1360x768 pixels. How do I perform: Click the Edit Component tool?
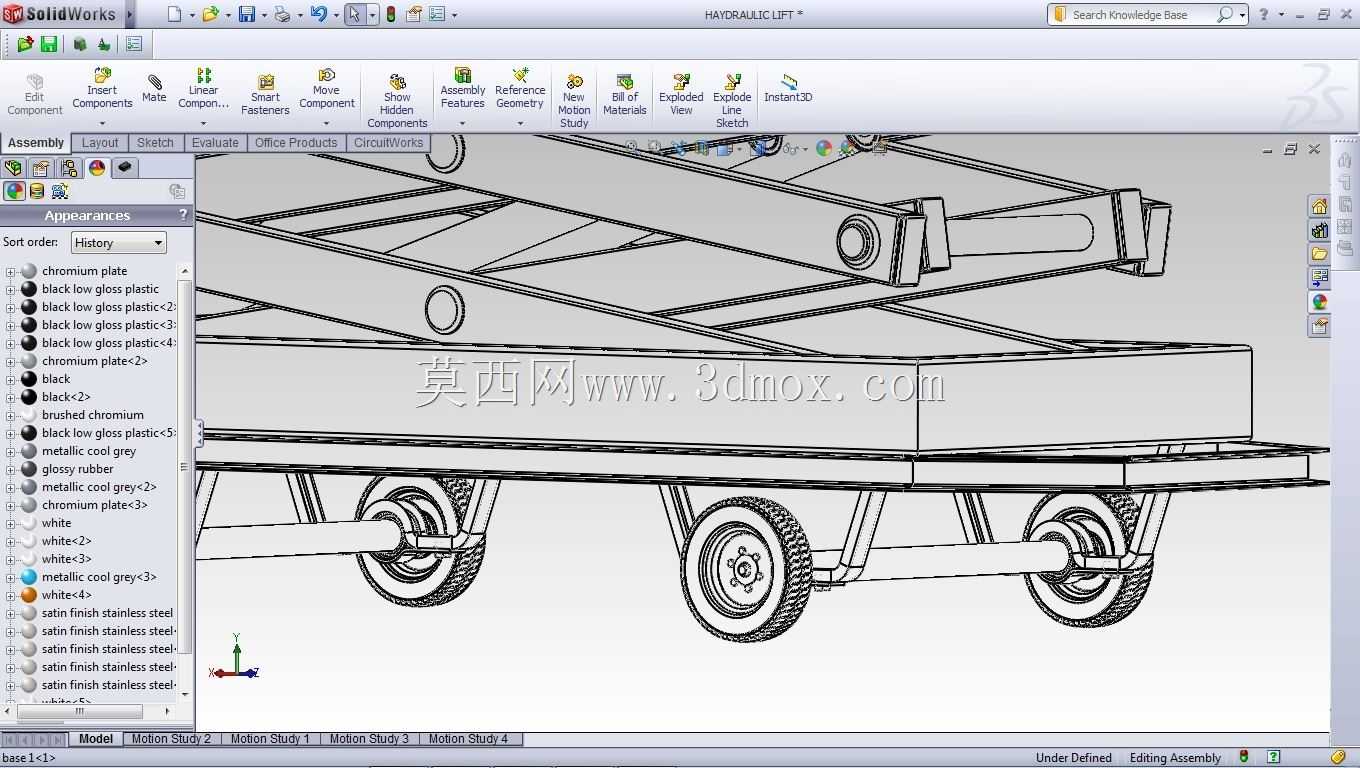pos(35,94)
